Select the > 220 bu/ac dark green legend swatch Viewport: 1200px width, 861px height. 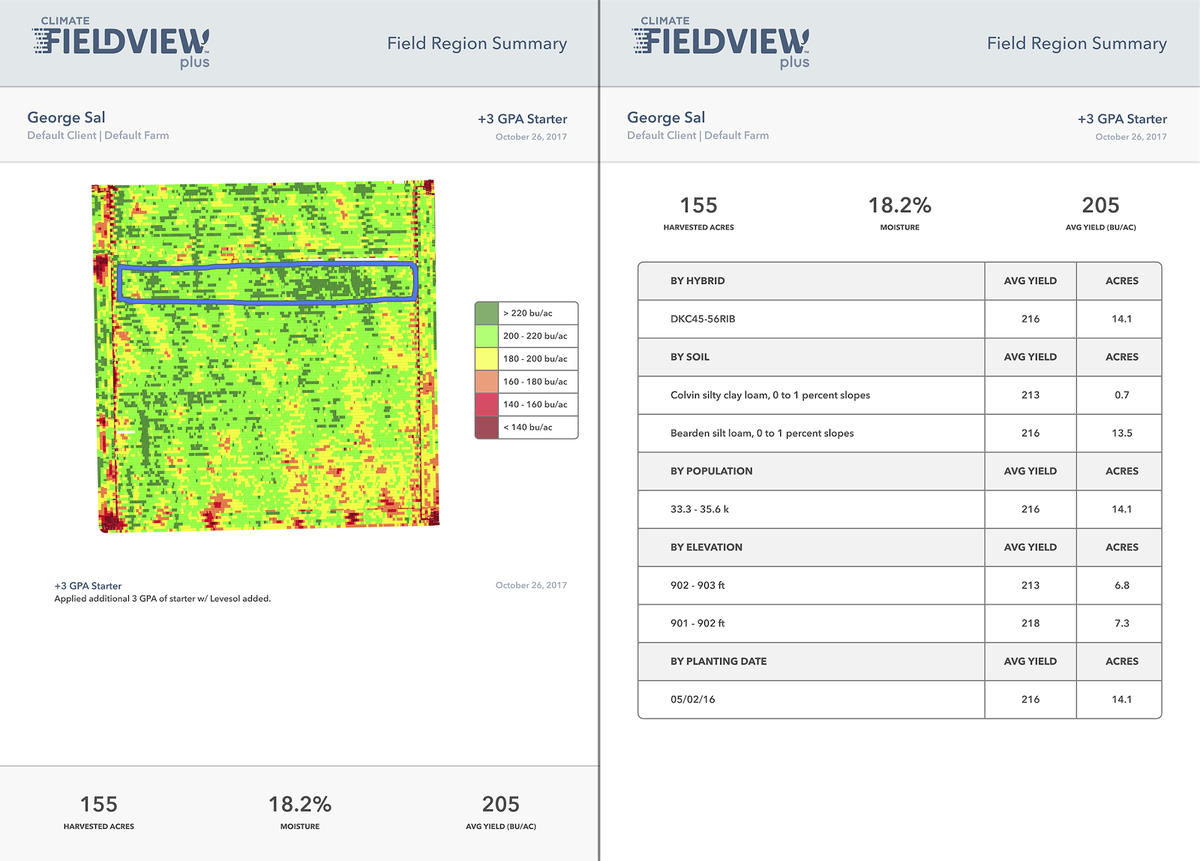coord(487,313)
